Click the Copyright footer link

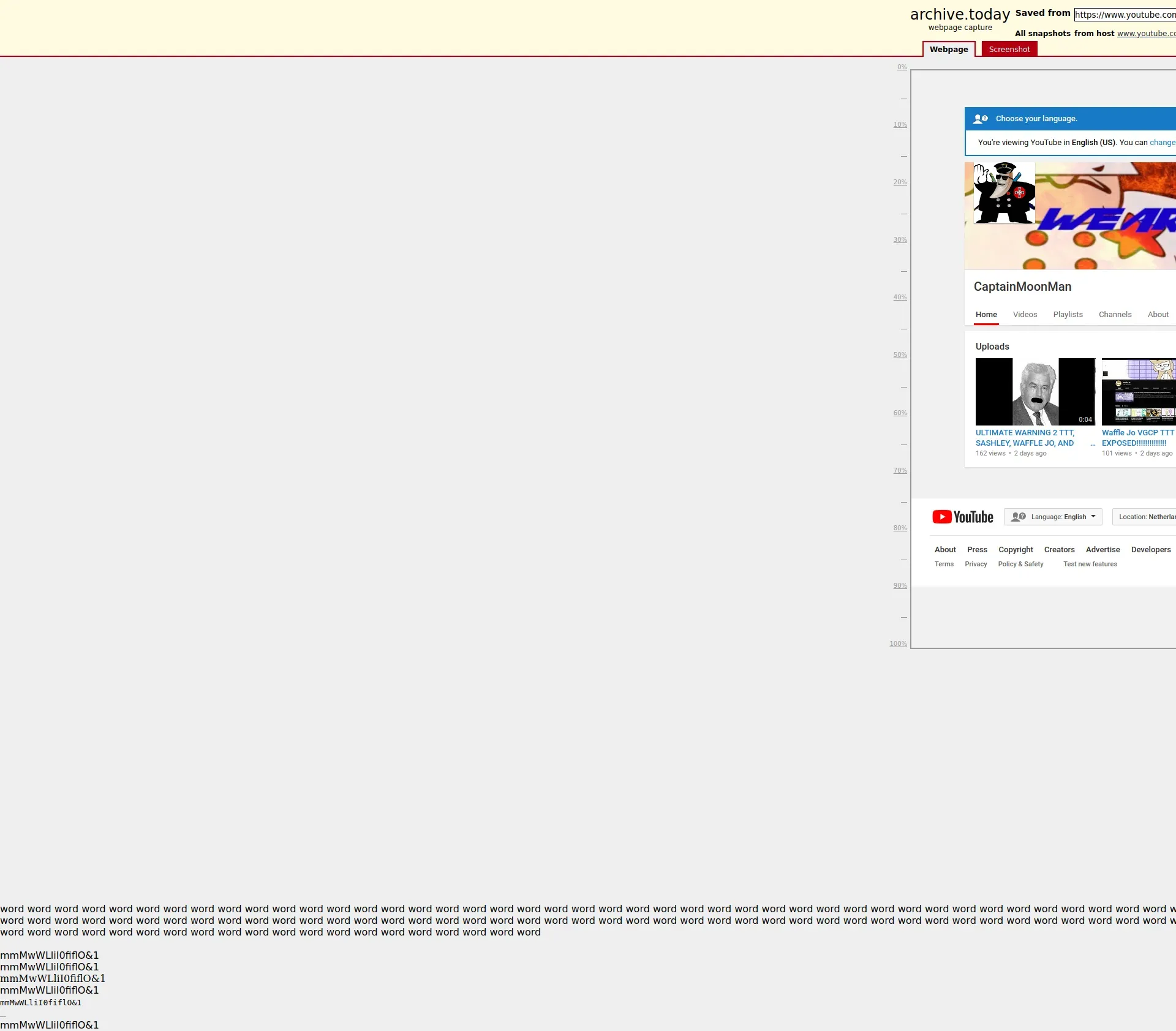[x=1016, y=550]
